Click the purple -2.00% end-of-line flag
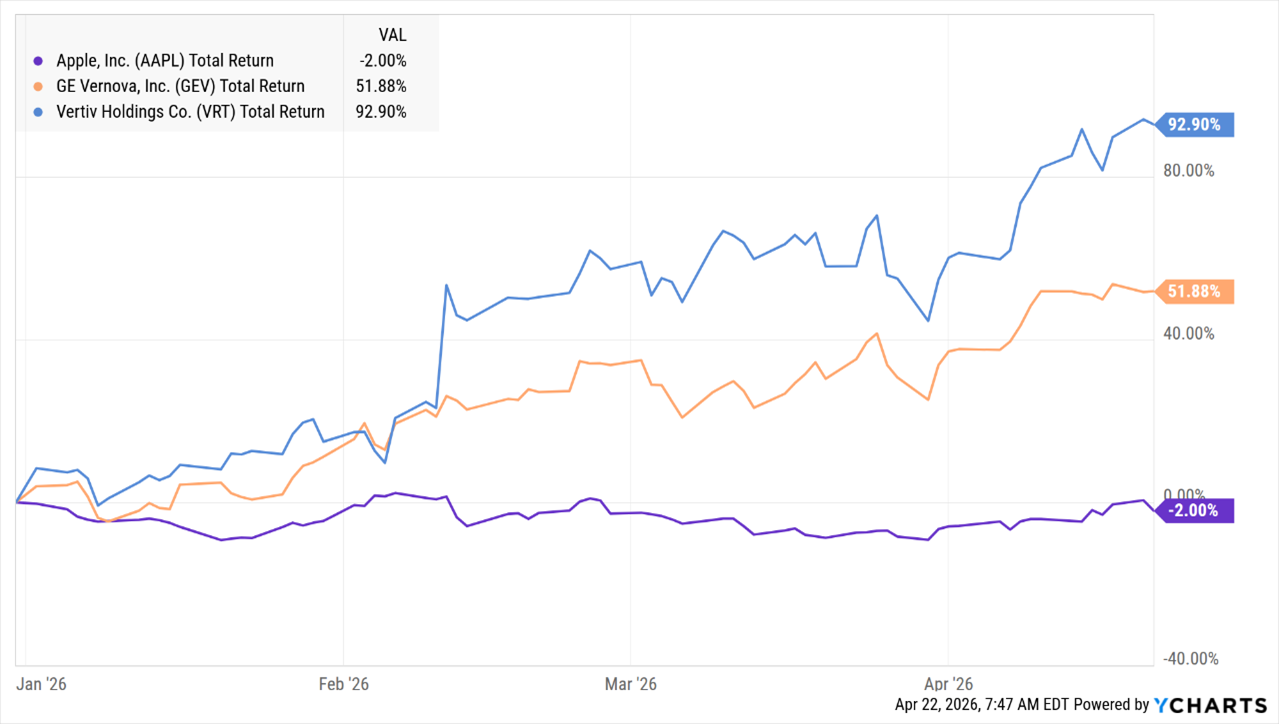The image size is (1279, 724). click(x=1194, y=510)
